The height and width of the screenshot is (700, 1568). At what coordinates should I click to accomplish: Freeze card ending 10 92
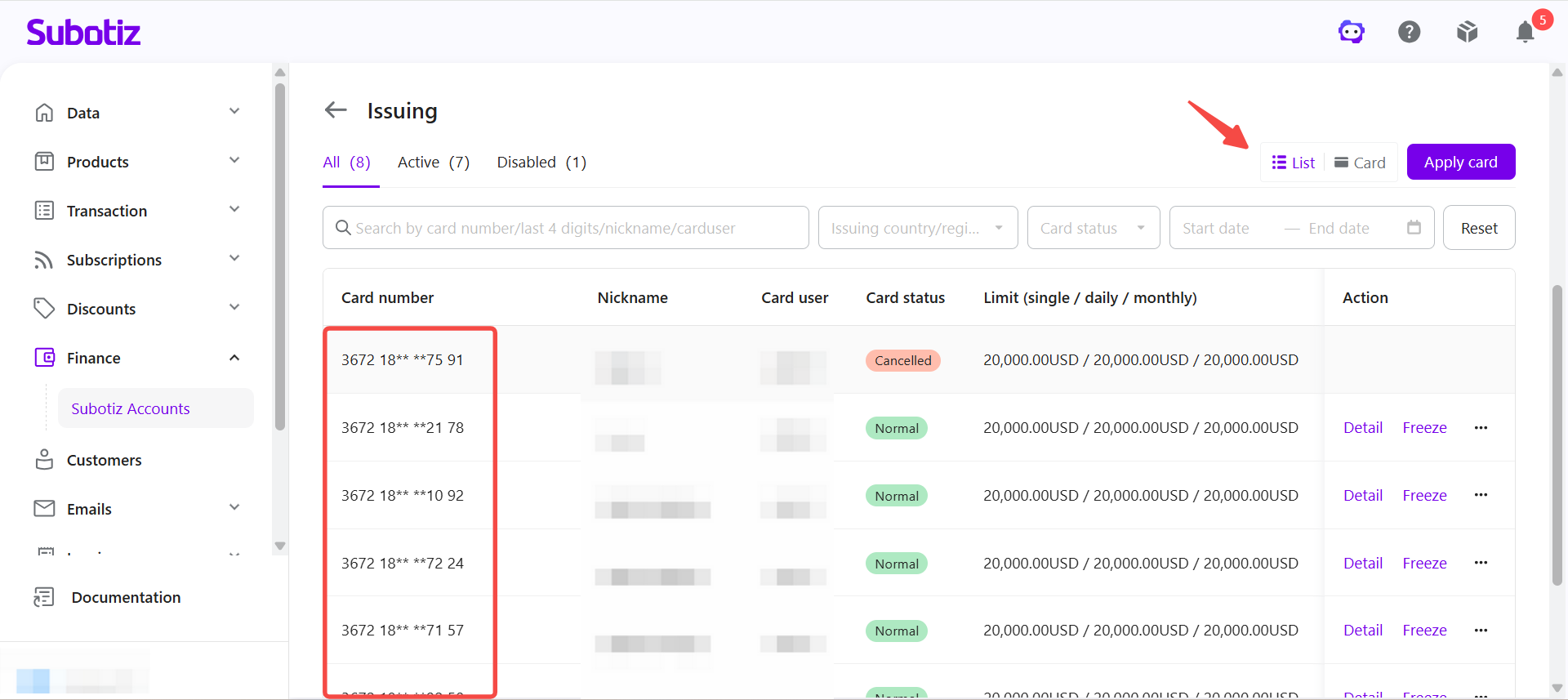click(x=1424, y=495)
